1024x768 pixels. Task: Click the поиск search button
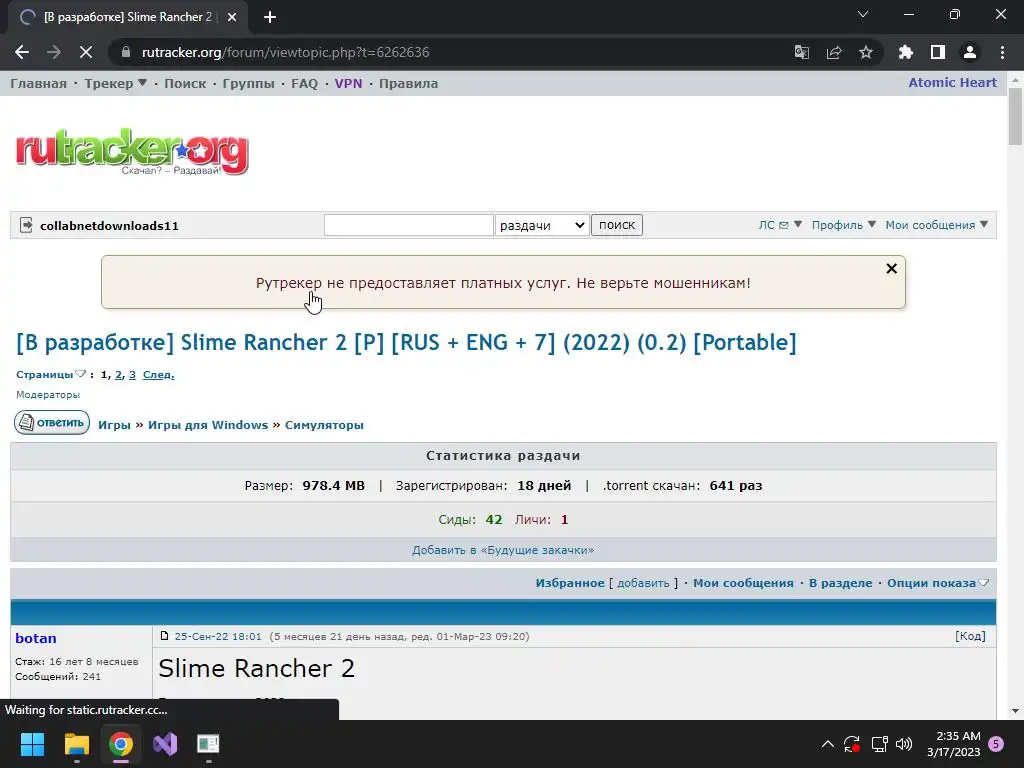[x=616, y=225]
